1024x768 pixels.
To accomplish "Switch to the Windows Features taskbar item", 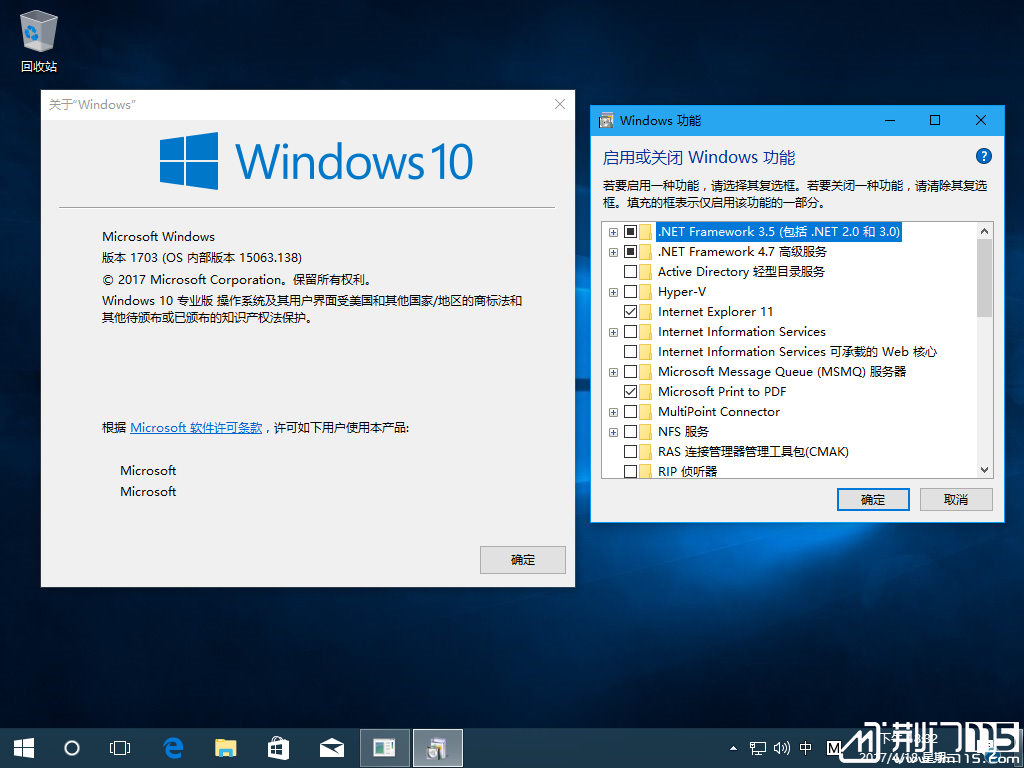I will (x=438, y=748).
